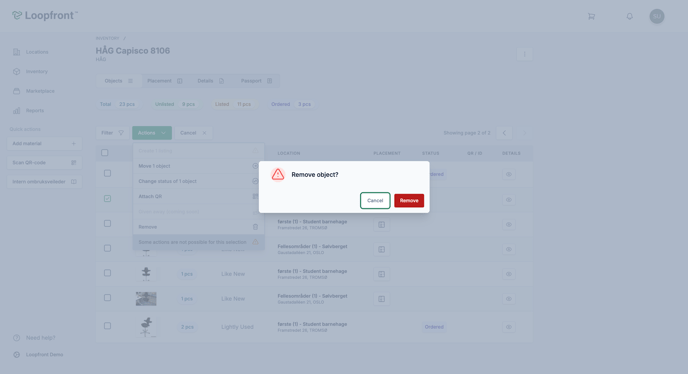The height and width of the screenshot is (374, 688).
Task: Open placement icon in photo thumbnail row
Action: [x=381, y=299]
